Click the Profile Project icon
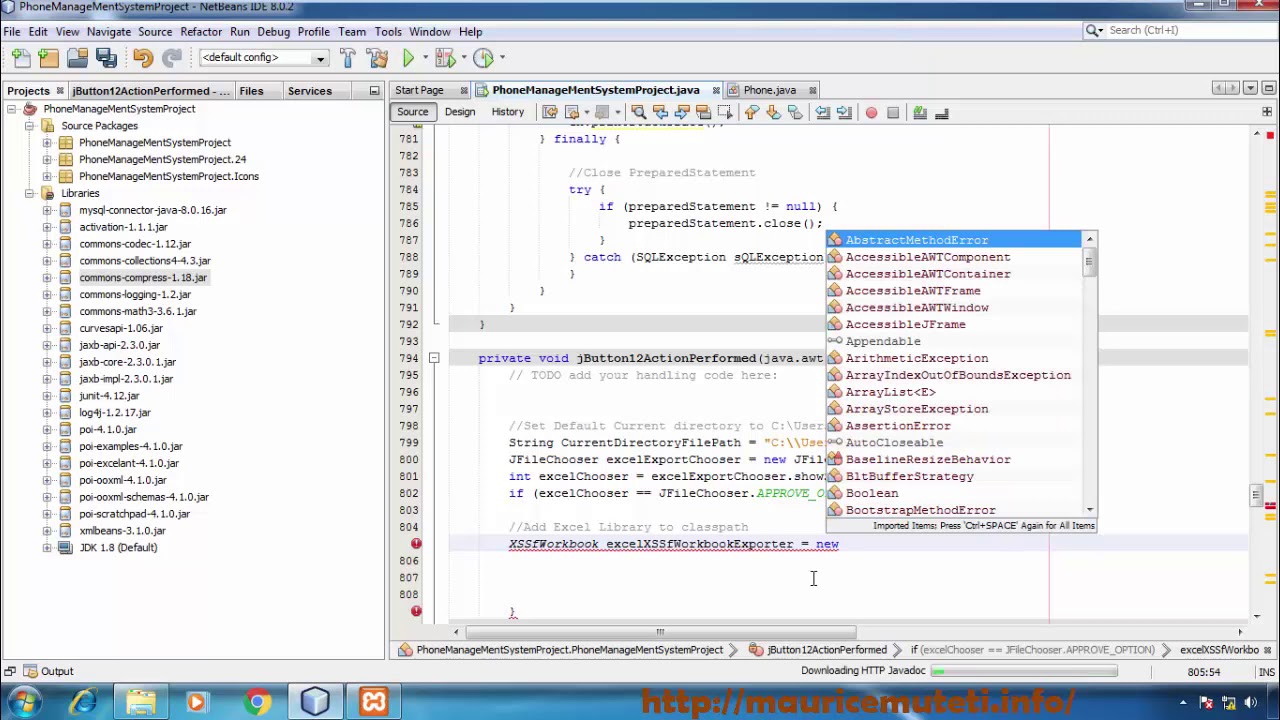 click(x=483, y=58)
